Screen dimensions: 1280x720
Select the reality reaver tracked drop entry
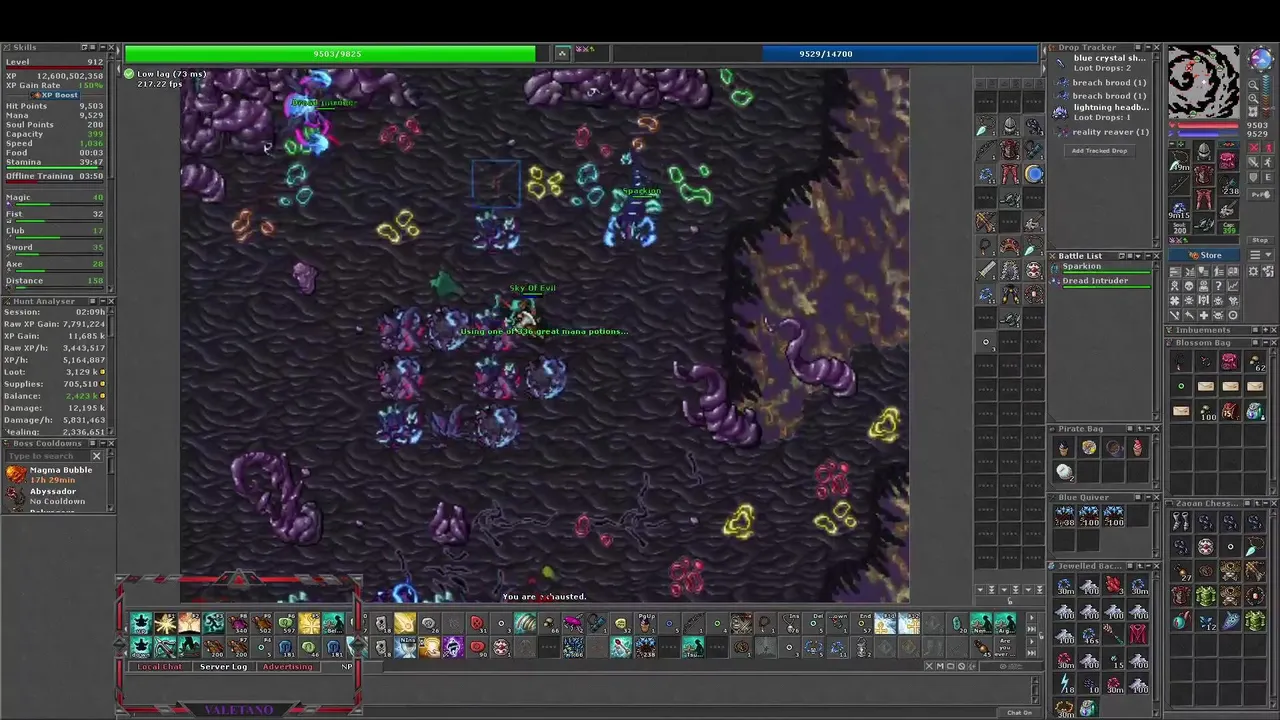(x=1100, y=132)
